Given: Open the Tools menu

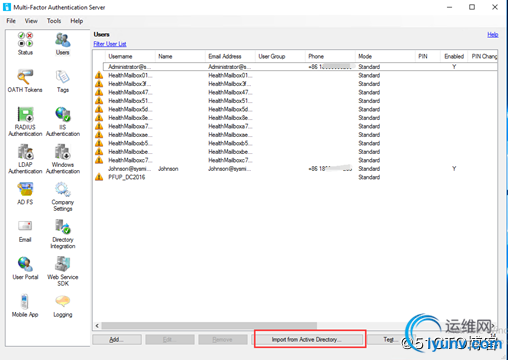Looking at the screenshot, I should tap(54, 21).
